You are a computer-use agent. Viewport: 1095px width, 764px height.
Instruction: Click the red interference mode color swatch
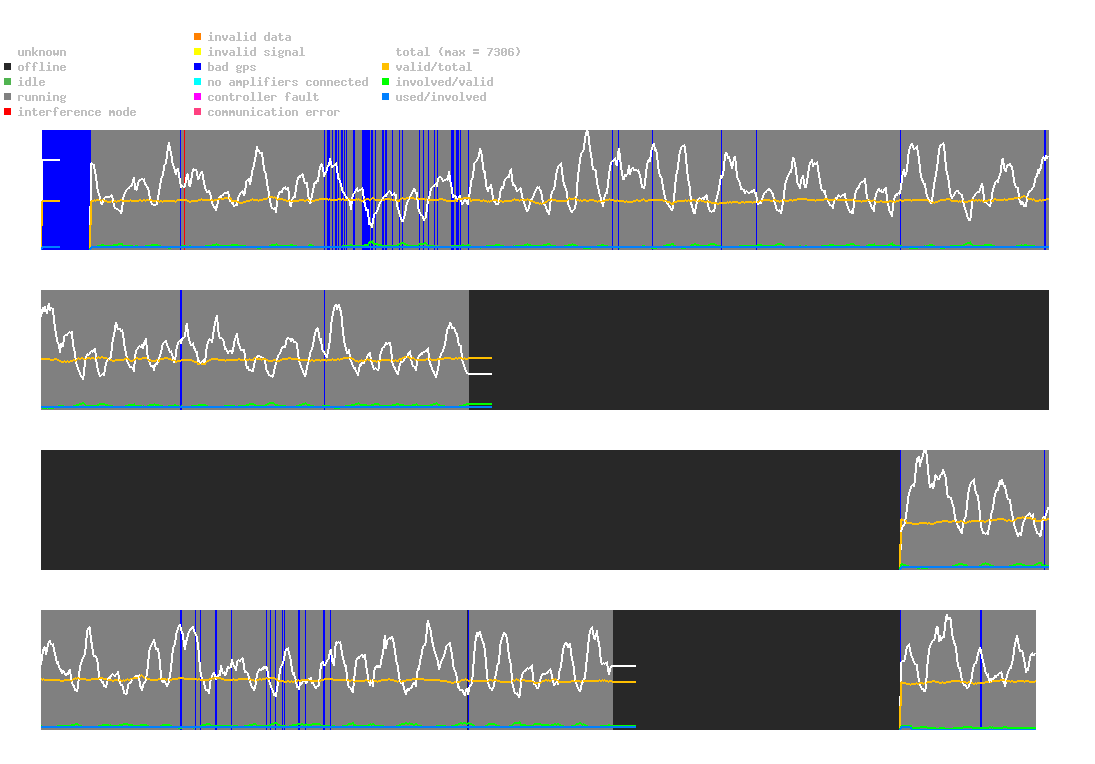tap(7, 112)
